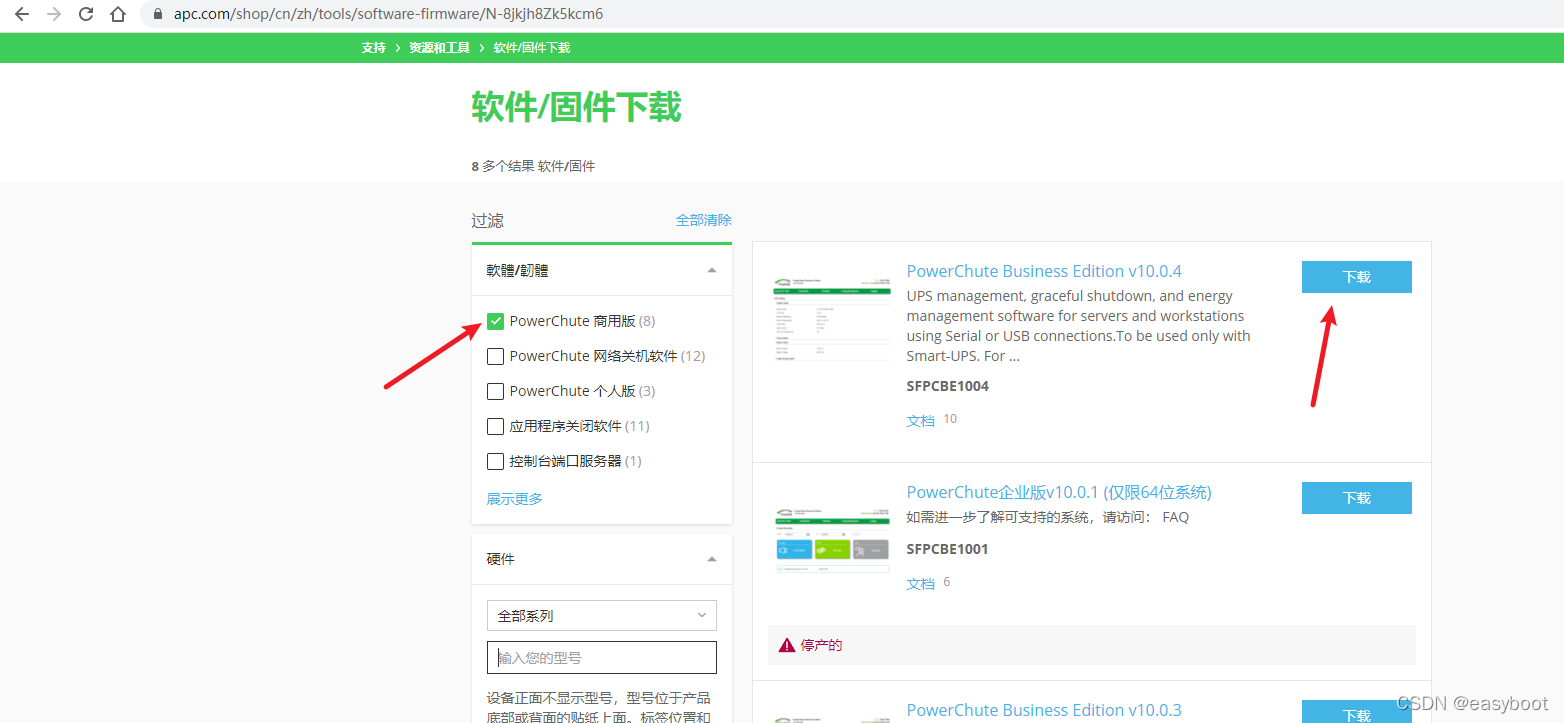Viewport: 1564px width, 723px height.
Task: Click the SFPCBE1001 part number text
Action: pyautogui.click(x=948, y=549)
